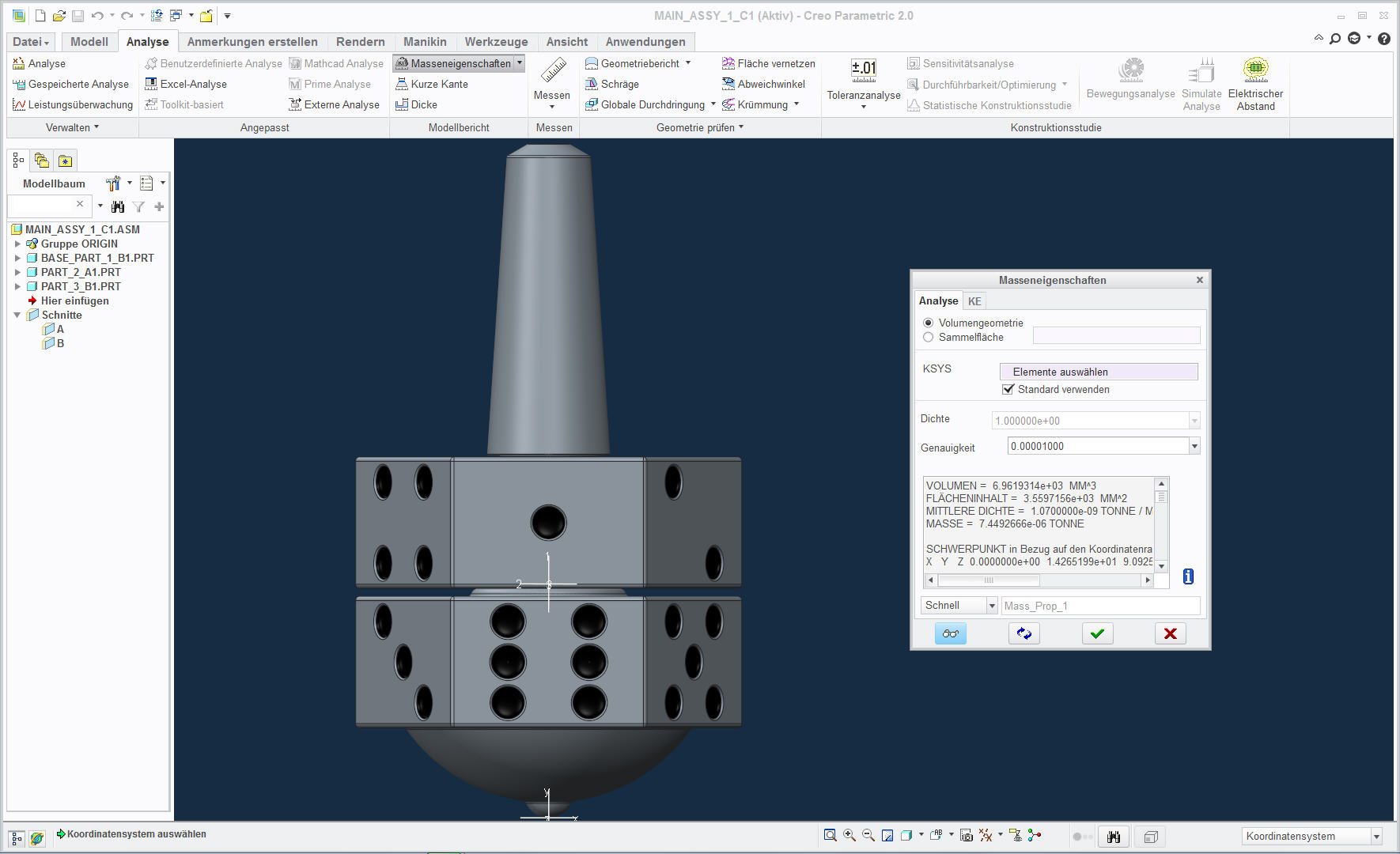Expand the PART_2_A1.PRT tree node
Image resolution: width=1400 pixels, height=854 pixels.
(17, 272)
